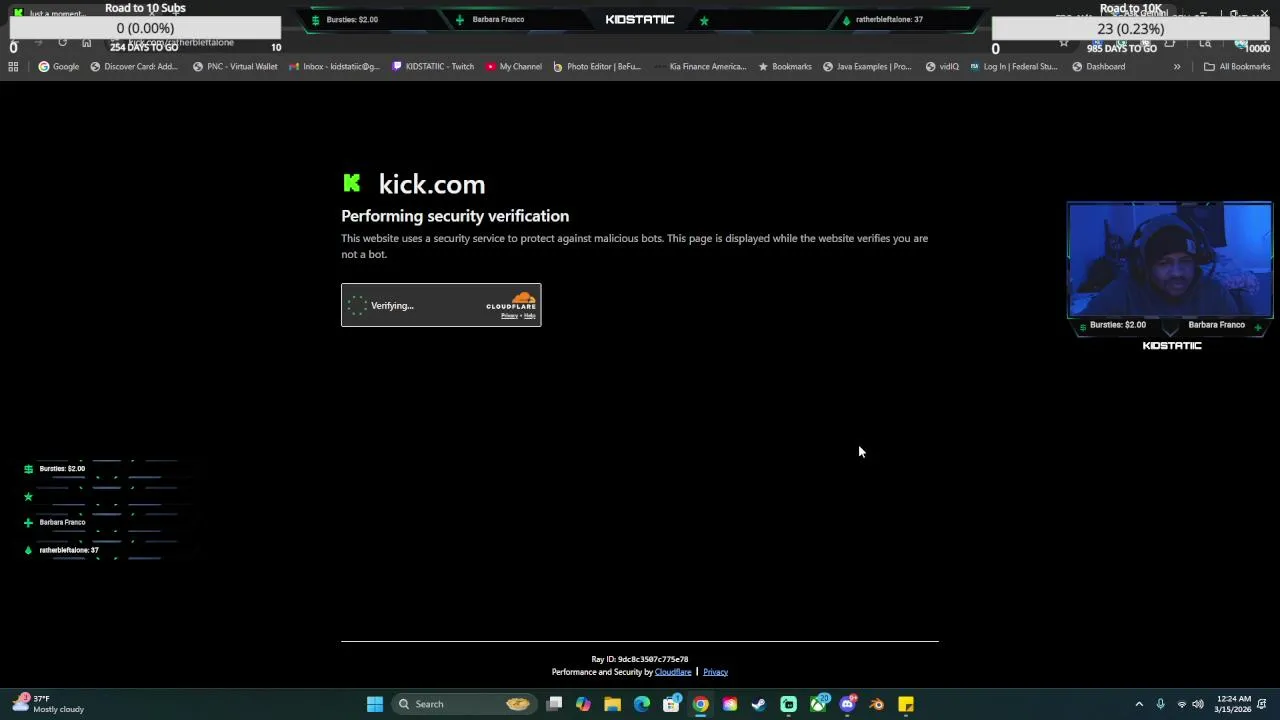Click the Cloudflare logo in verification widget
Viewport: 1280px width, 720px height.
coord(511,301)
